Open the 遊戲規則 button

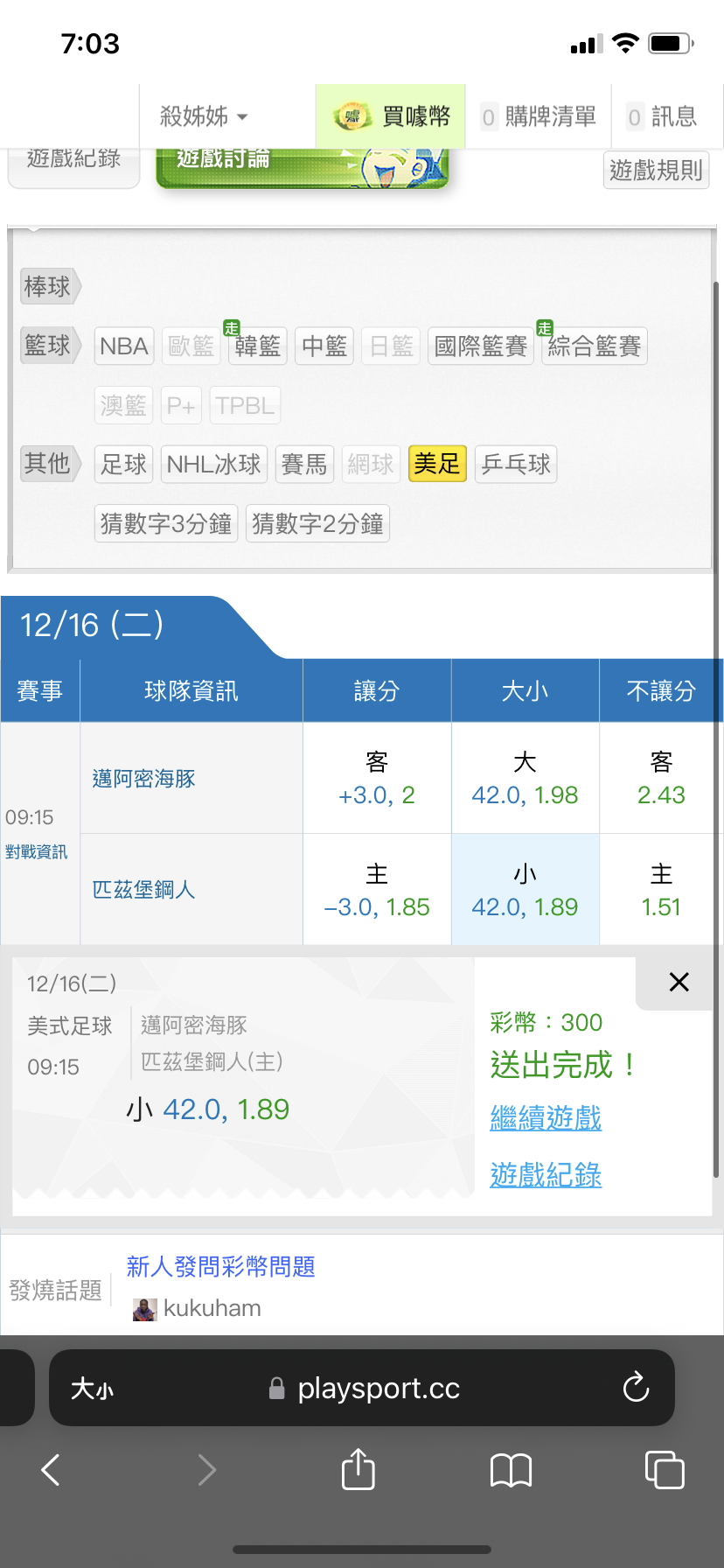point(656,170)
